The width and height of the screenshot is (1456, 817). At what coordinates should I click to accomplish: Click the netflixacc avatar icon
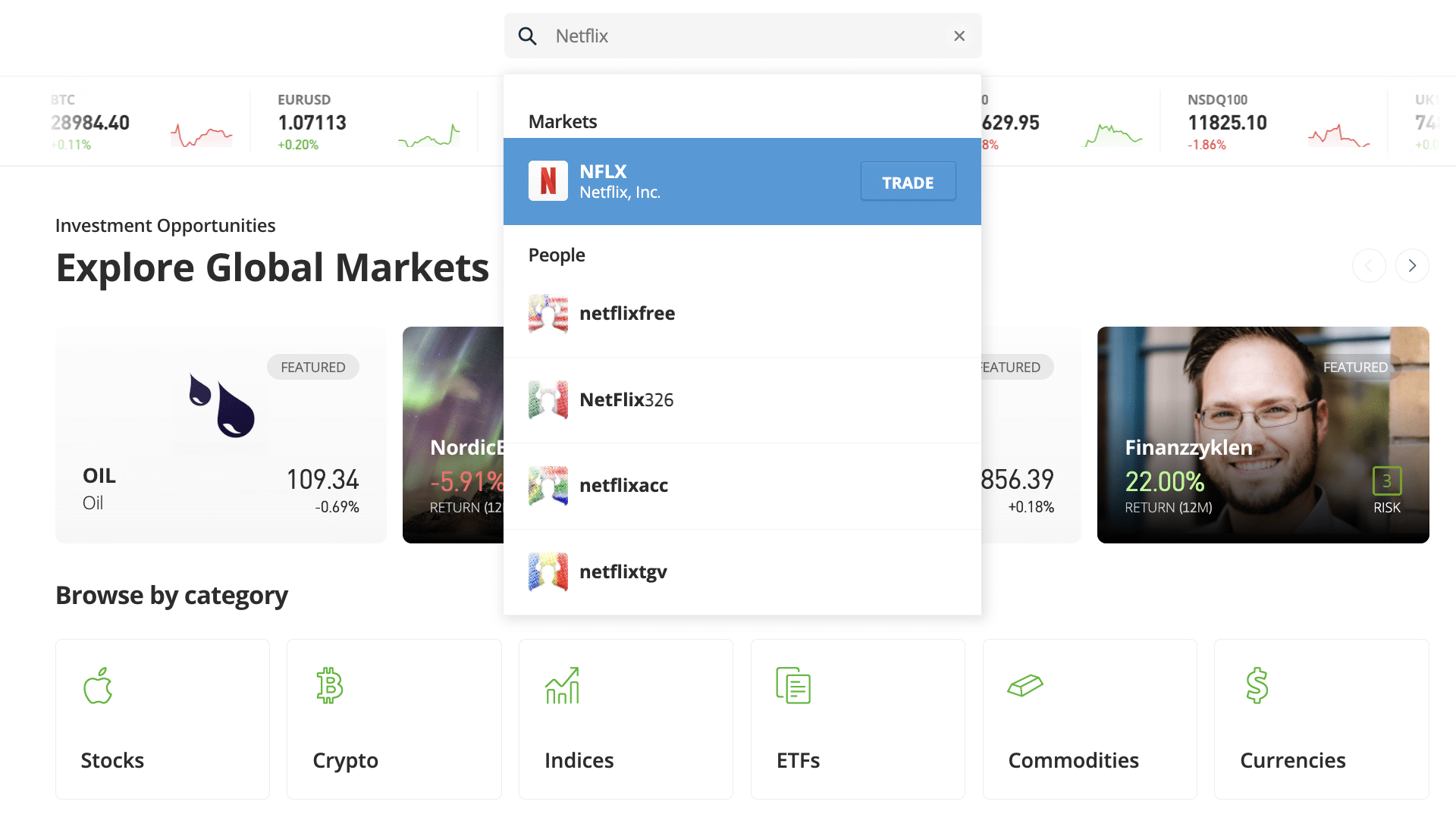pos(548,486)
